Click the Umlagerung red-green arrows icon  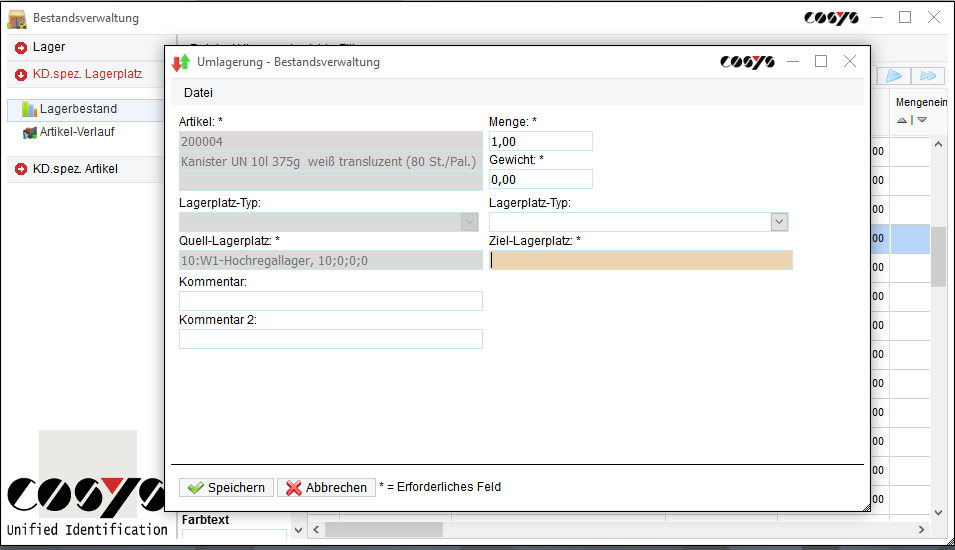point(181,62)
